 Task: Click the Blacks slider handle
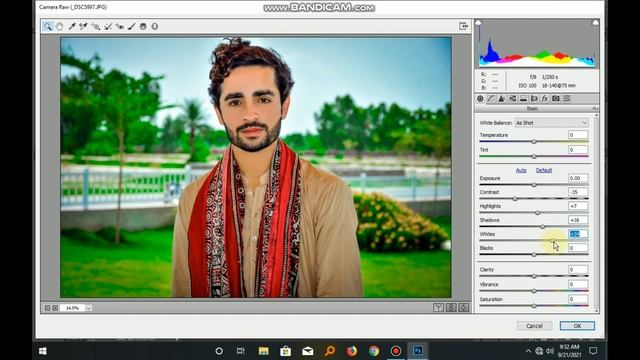point(534,255)
